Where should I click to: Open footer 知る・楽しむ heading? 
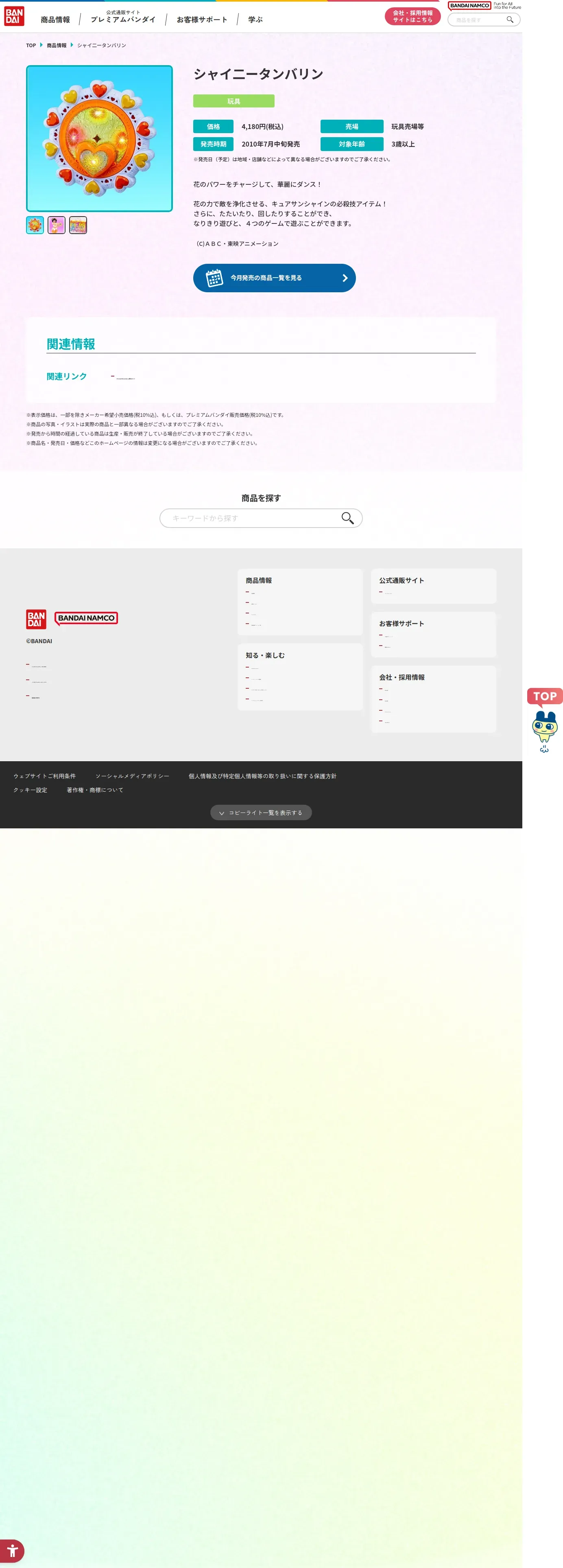pos(265,655)
